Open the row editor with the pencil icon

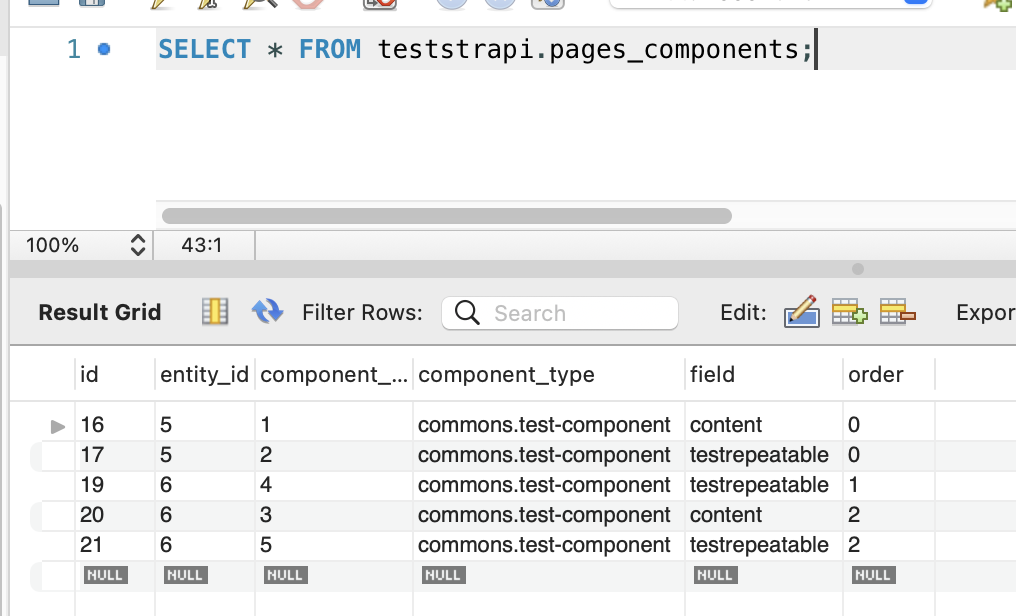click(802, 311)
